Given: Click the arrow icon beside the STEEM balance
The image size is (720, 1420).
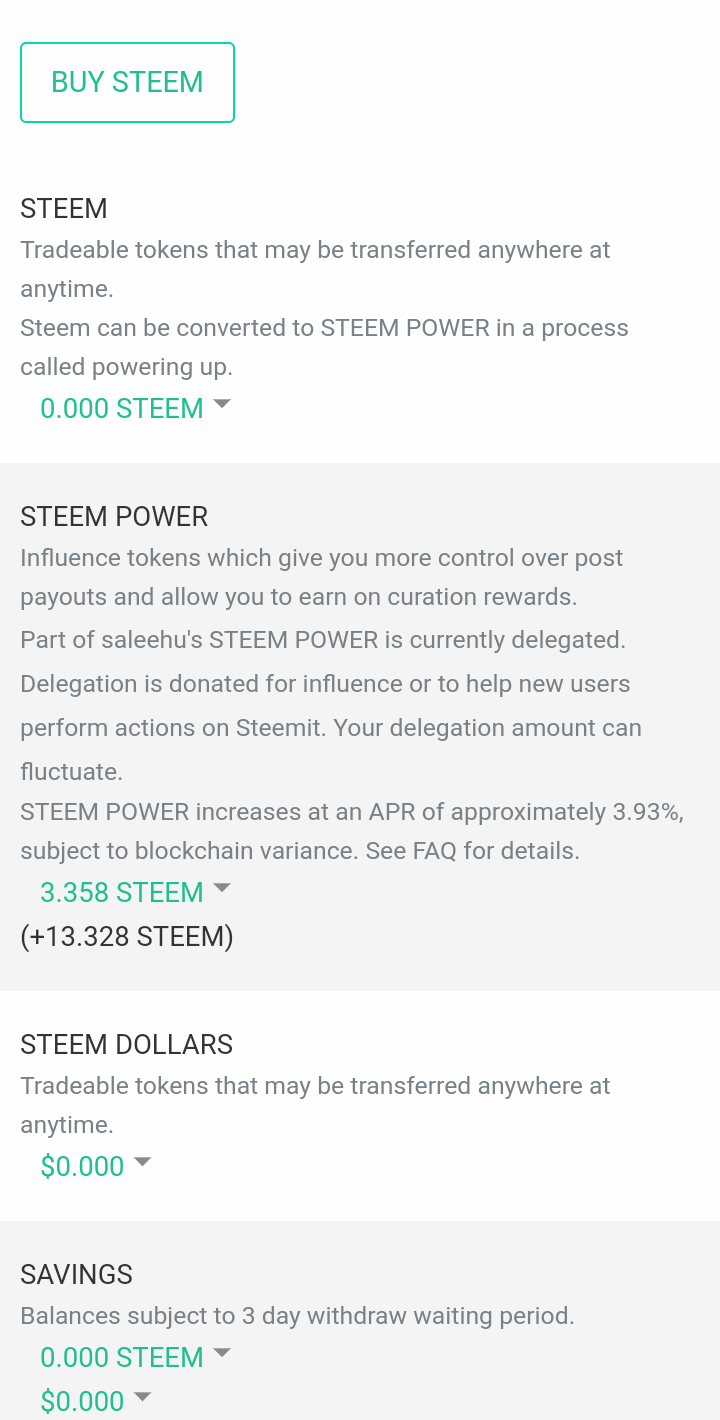Looking at the screenshot, I should [x=222, y=404].
